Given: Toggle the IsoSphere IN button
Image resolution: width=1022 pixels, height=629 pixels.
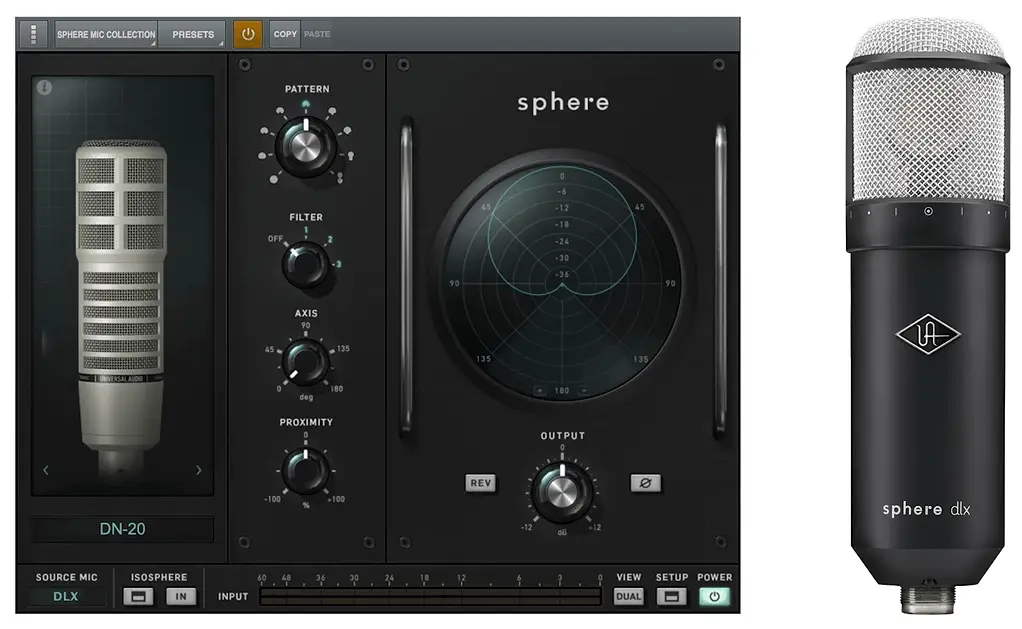Looking at the screenshot, I should click(x=181, y=596).
